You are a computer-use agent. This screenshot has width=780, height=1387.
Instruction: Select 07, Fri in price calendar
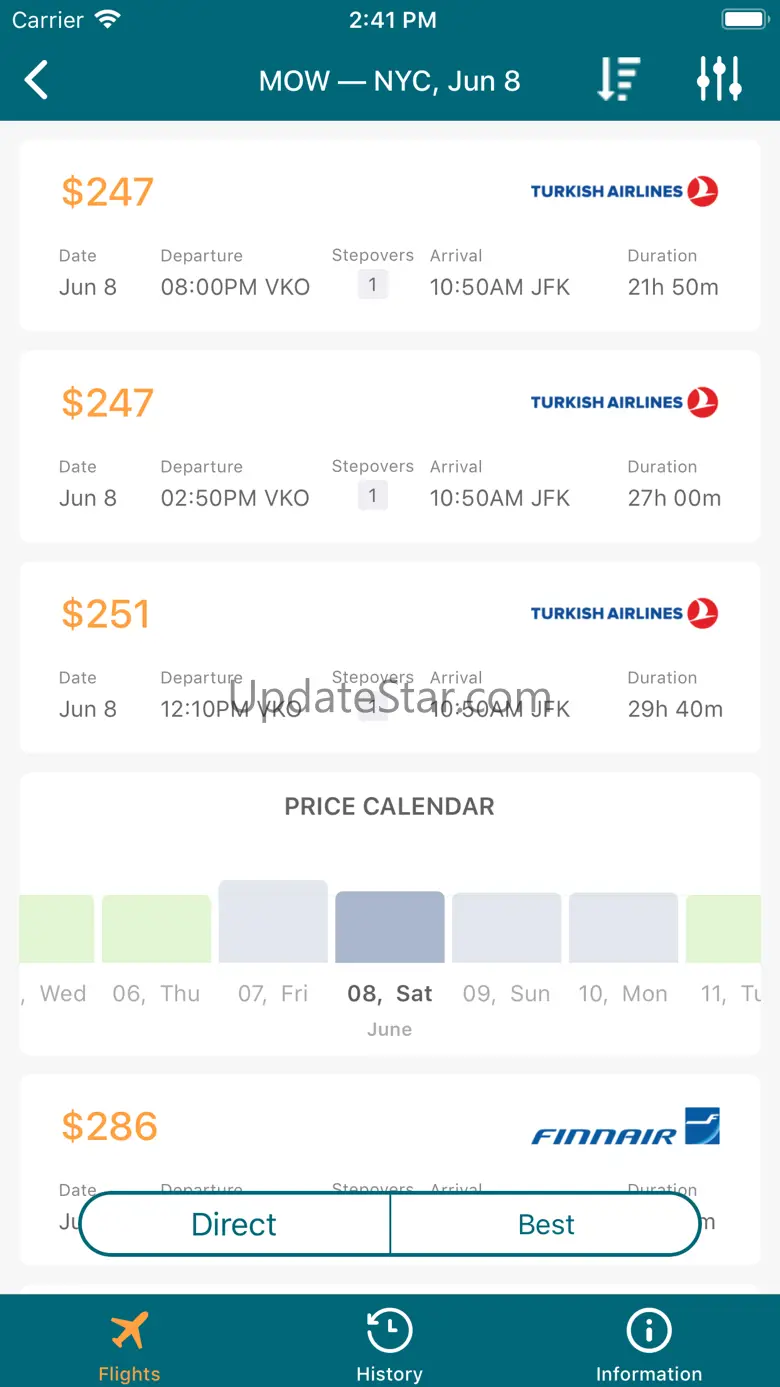tap(273, 922)
